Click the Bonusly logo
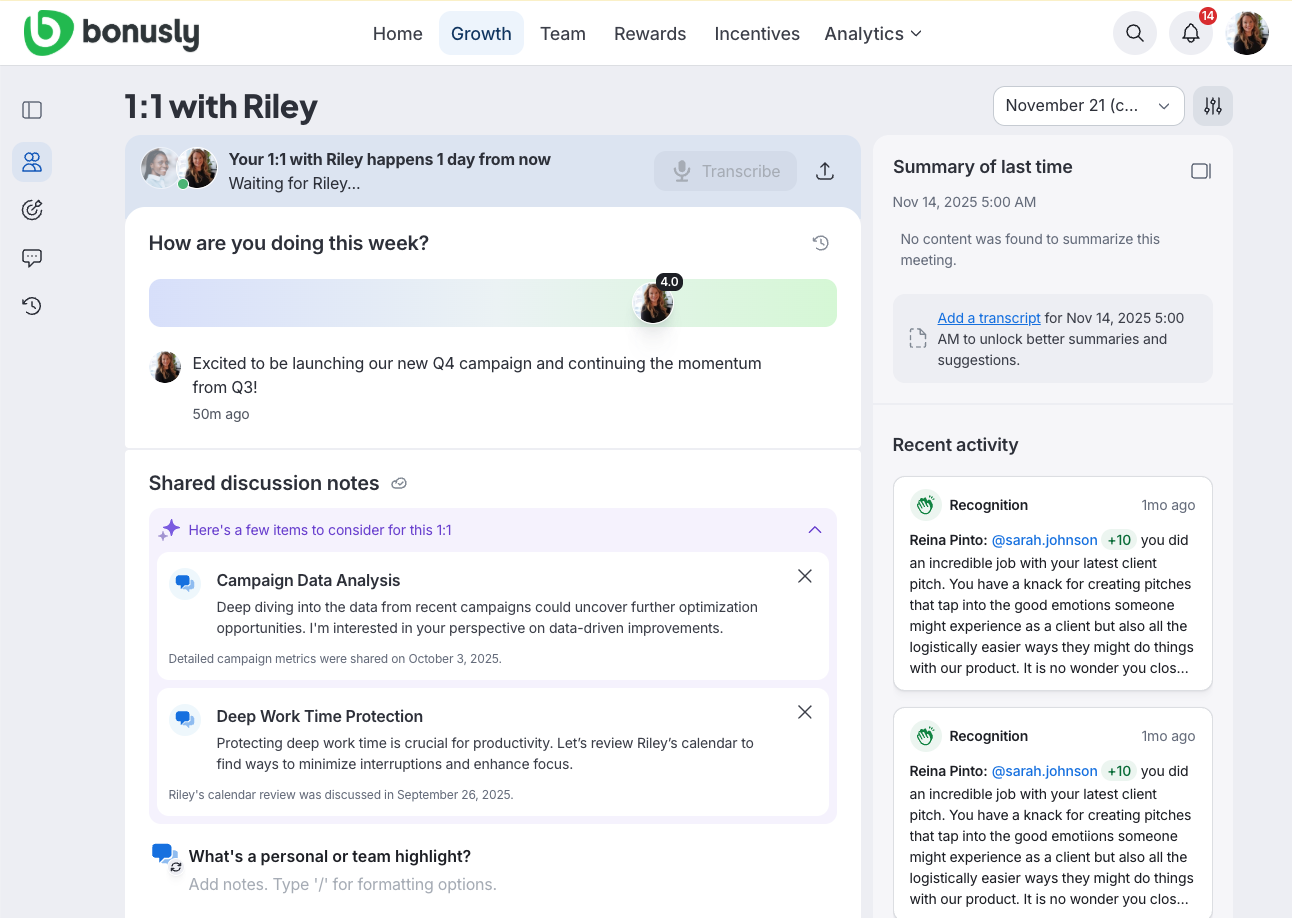 (111, 33)
